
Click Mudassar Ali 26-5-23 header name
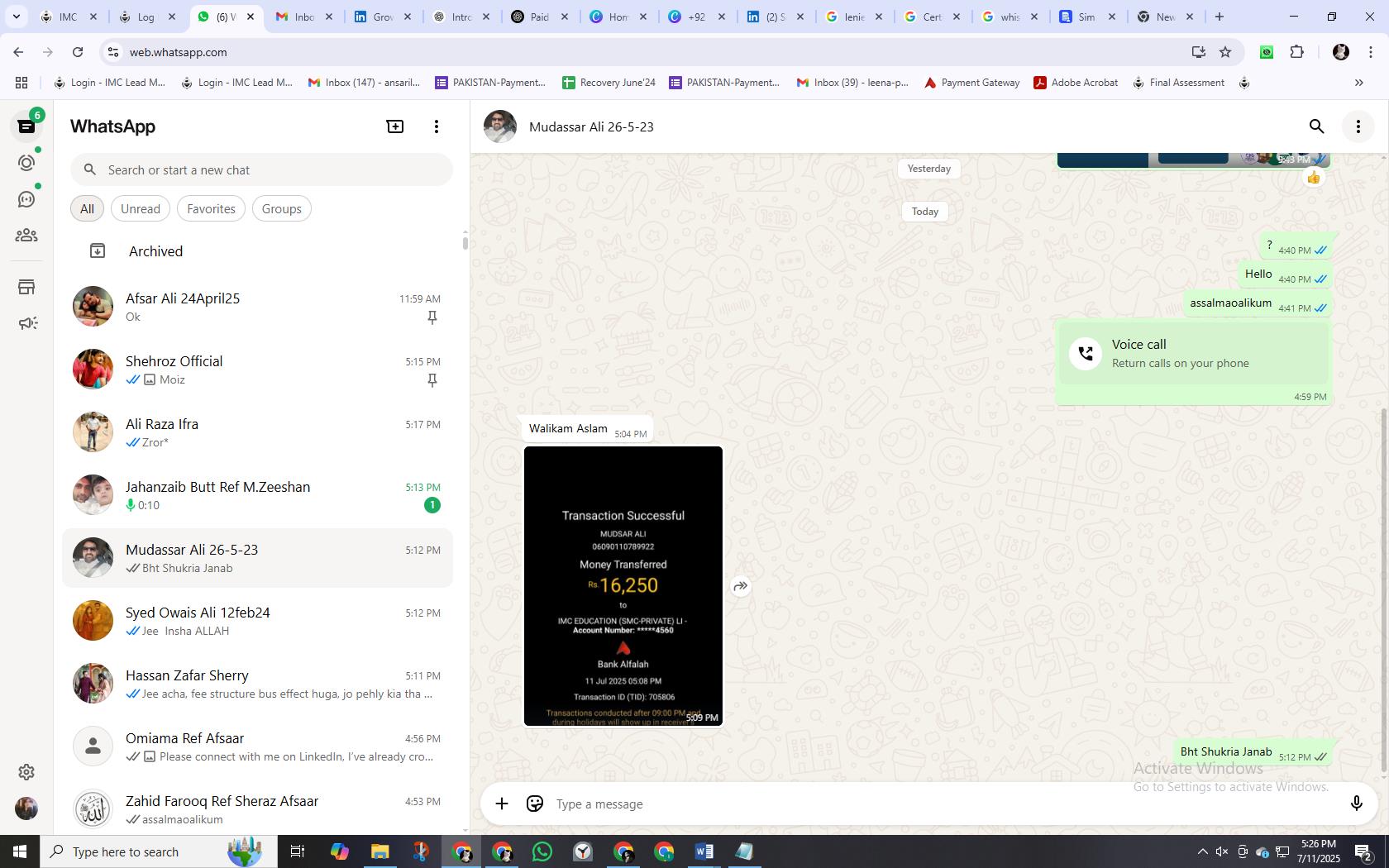point(591,126)
